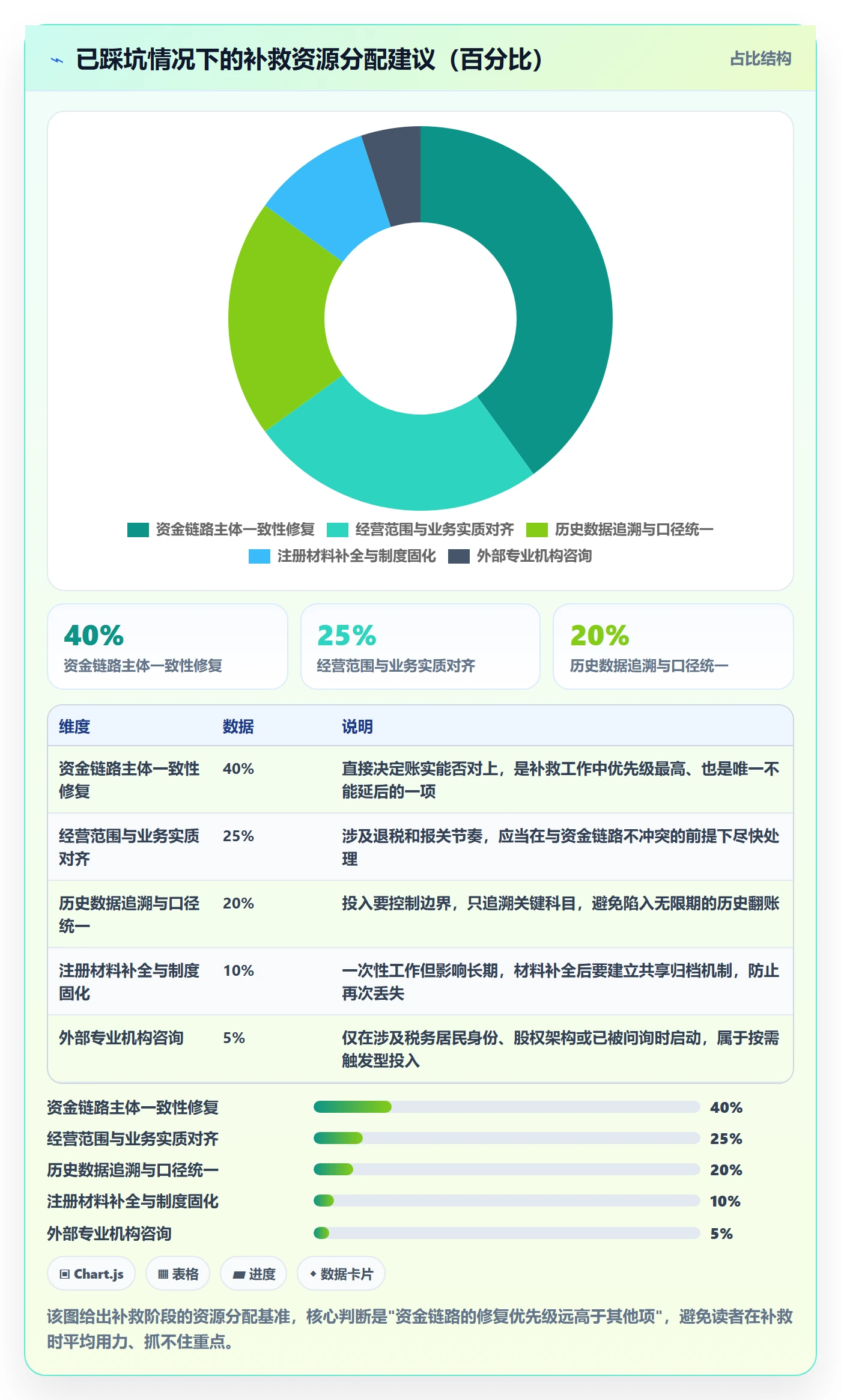Toggle legend swatch for 资金链路主体一致性修复
841x1400 pixels.
click(x=138, y=530)
